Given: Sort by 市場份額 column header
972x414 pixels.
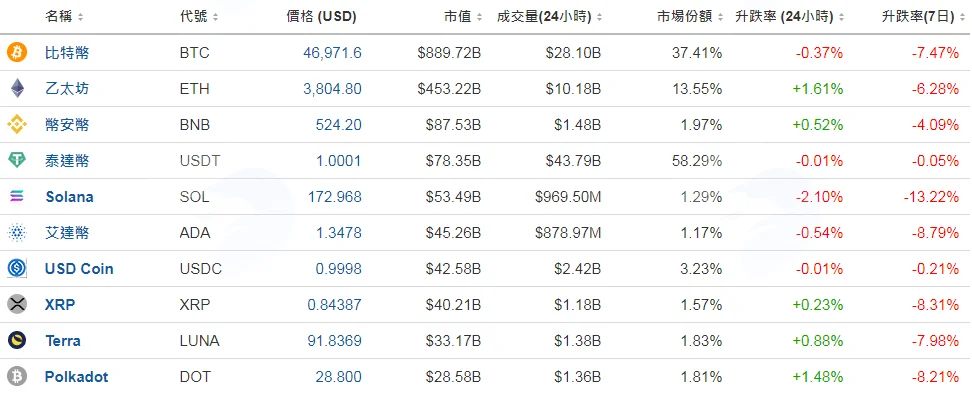Looking at the screenshot, I should (x=690, y=17).
